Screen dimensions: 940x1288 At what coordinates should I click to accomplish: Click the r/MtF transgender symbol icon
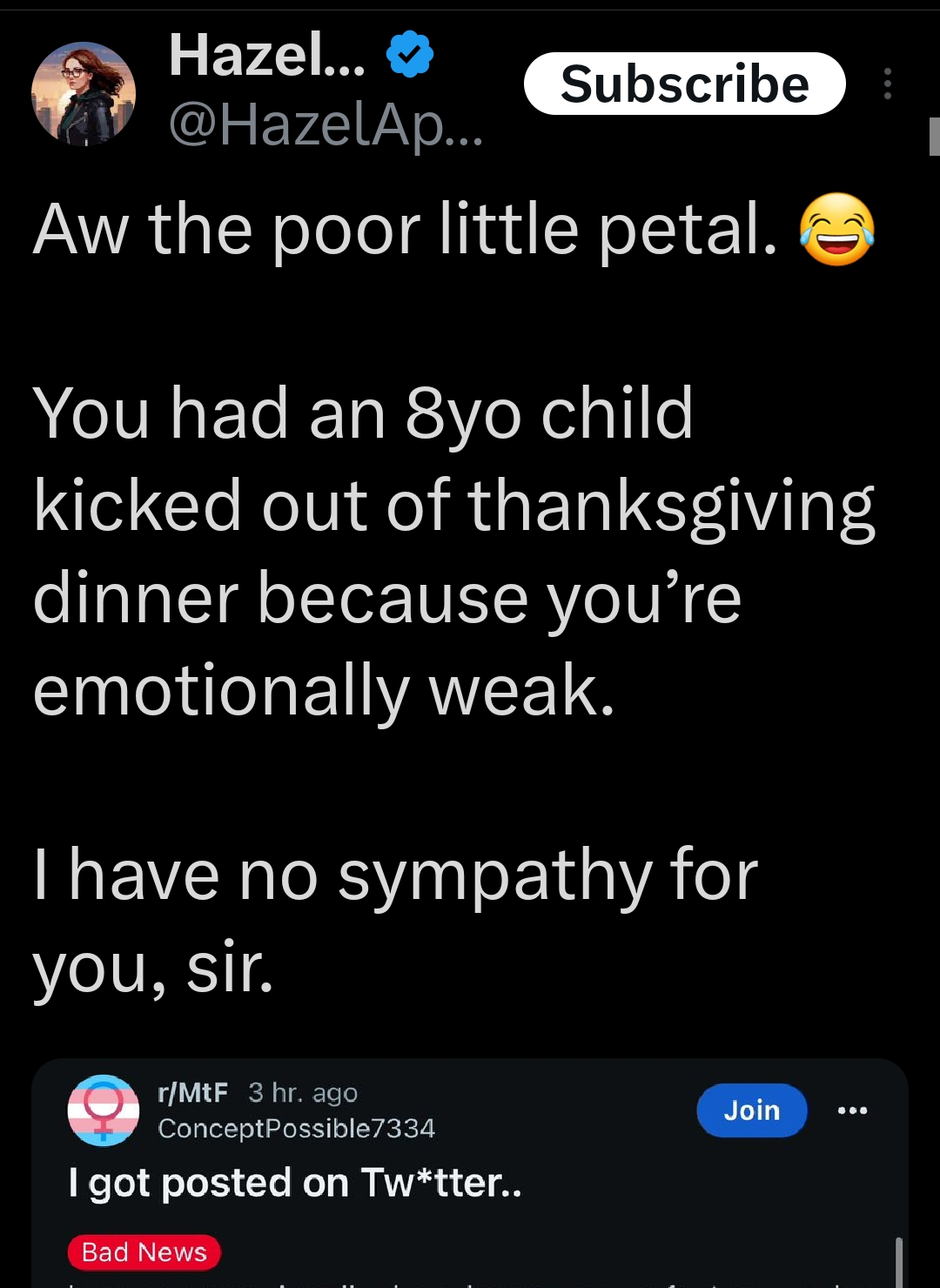tap(104, 1110)
